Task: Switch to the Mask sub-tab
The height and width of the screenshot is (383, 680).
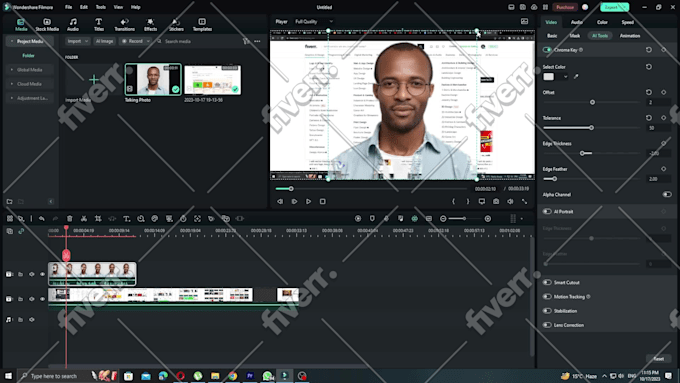Action: (x=575, y=36)
